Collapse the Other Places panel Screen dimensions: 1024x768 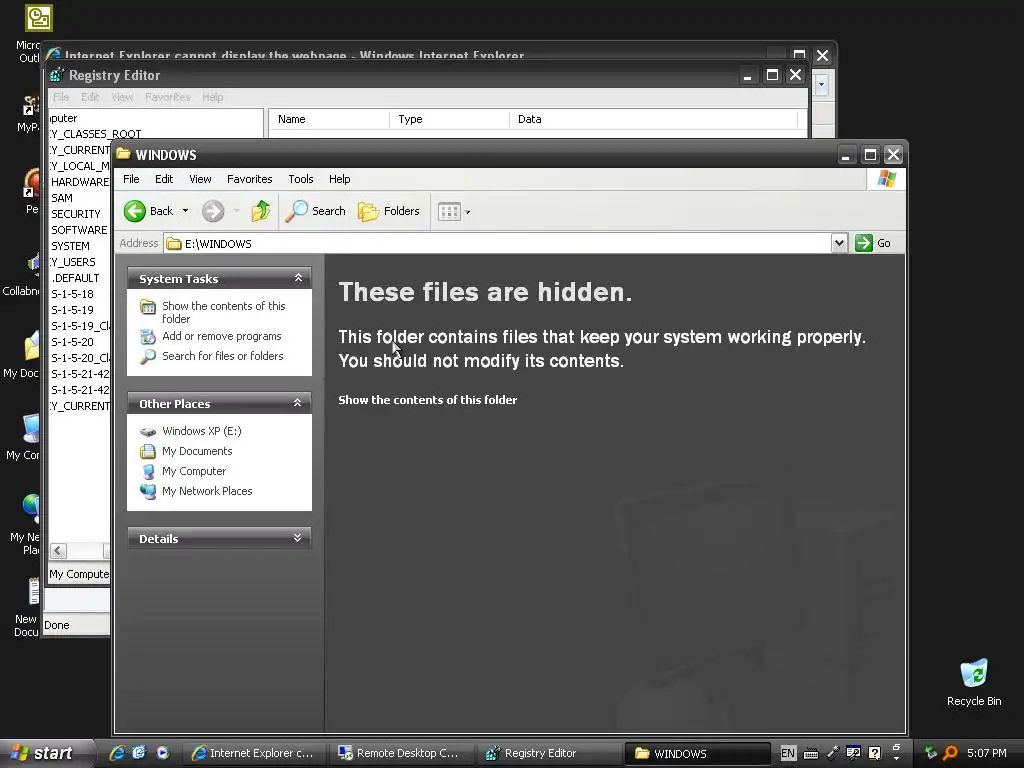coord(298,403)
